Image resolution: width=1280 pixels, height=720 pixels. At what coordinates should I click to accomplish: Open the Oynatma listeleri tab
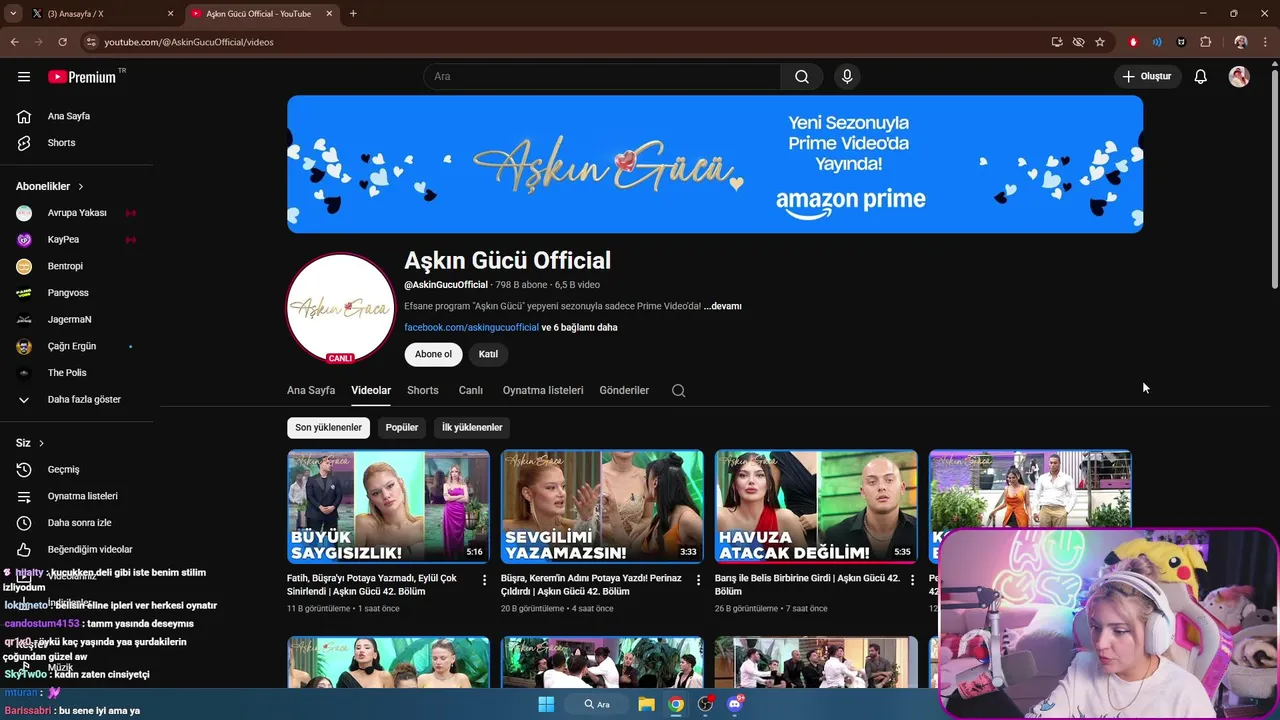coord(543,391)
